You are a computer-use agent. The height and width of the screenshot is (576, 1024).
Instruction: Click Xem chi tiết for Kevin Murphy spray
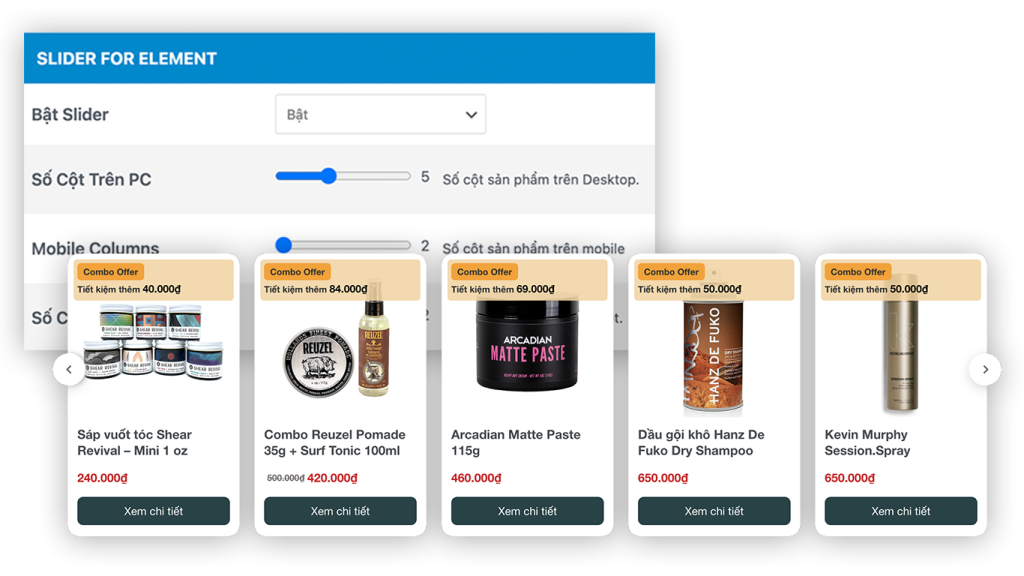901,511
